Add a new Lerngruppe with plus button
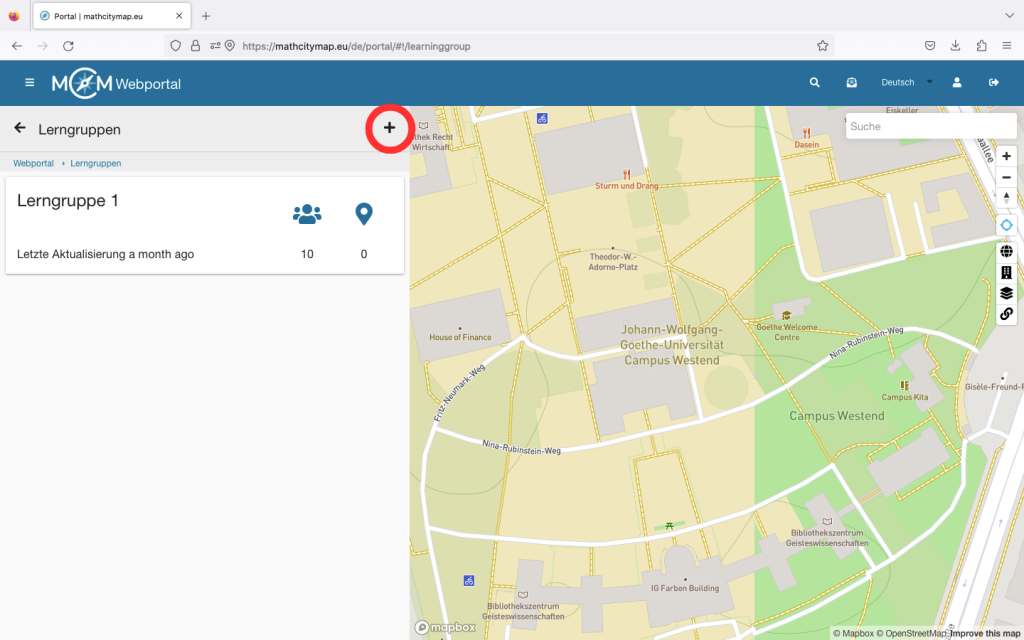Image resolution: width=1024 pixels, height=640 pixels. (389, 128)
